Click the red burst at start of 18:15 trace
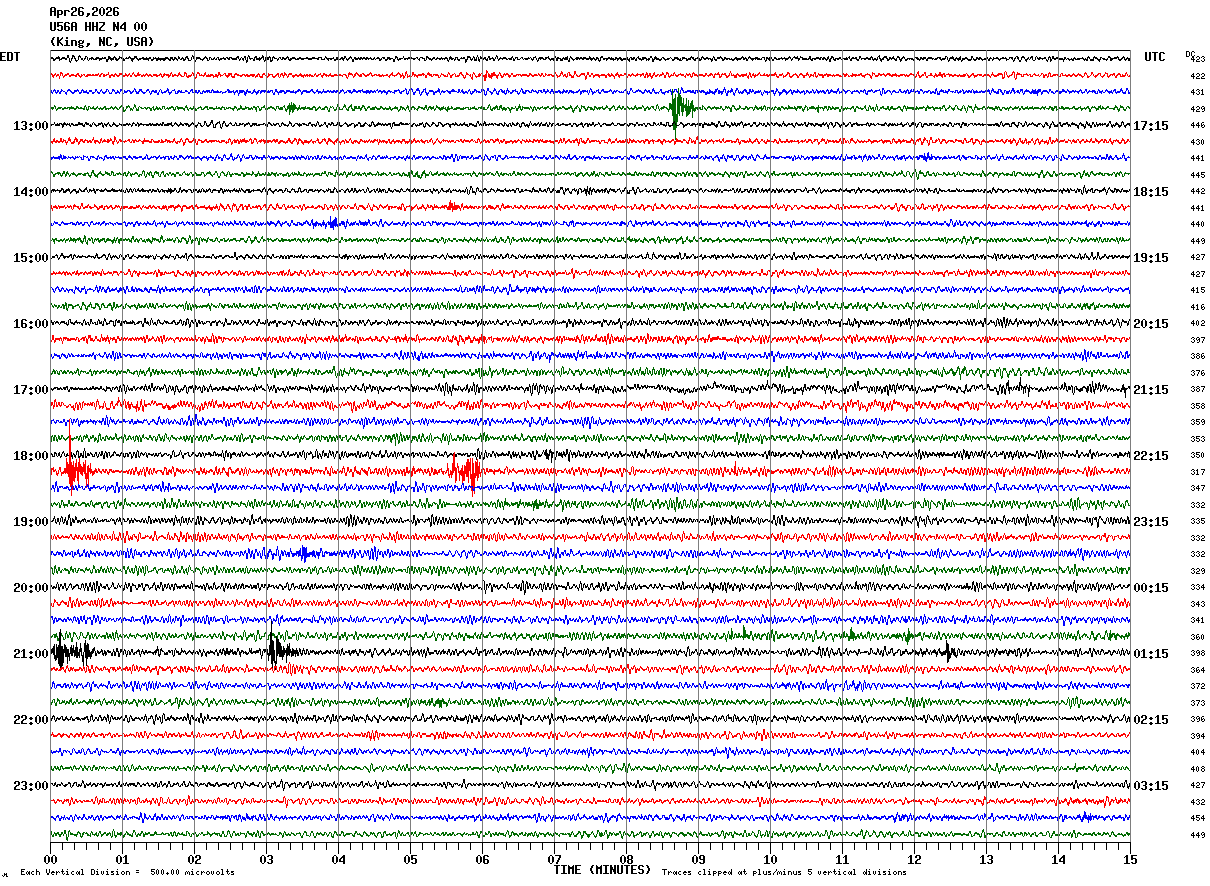The image size is (1210, 886). tap(77, 469)
